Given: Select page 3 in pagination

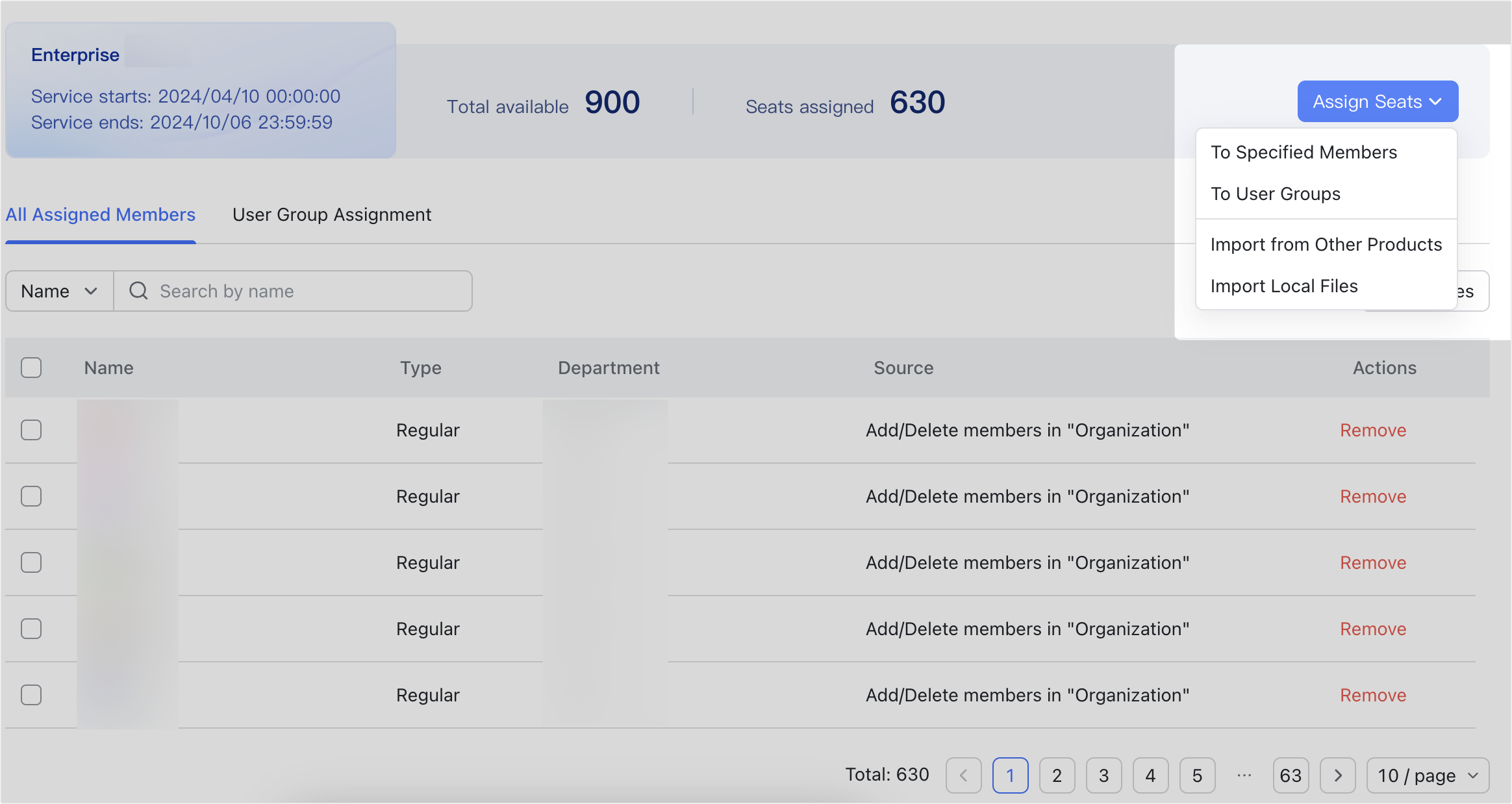Looking at the screenshot, I should pos(1104,775).
